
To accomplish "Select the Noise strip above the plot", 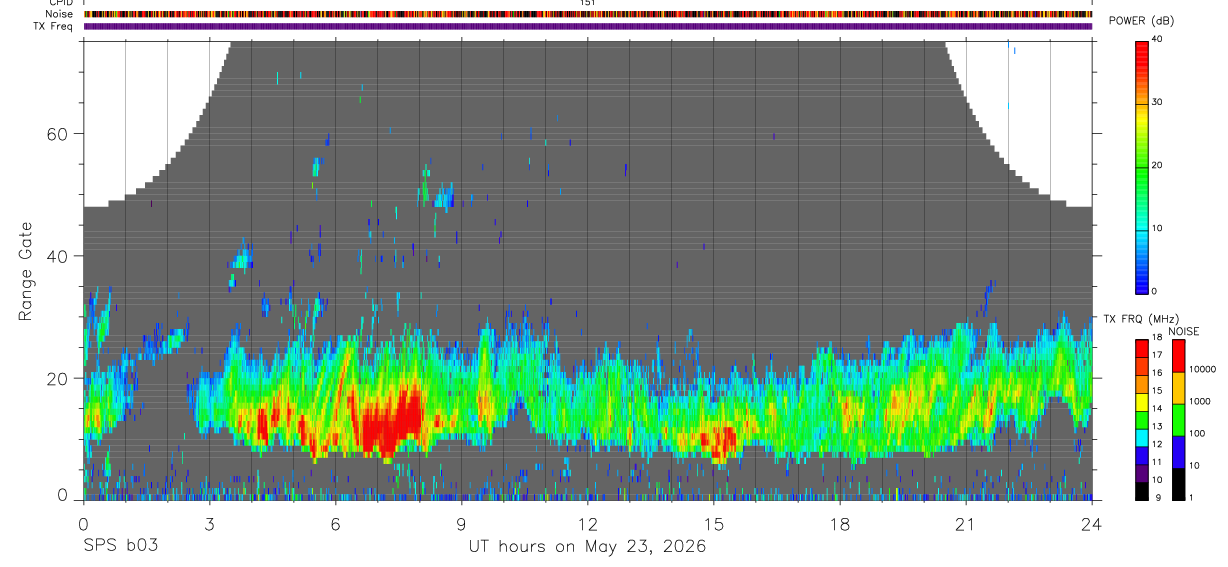I will click(x=588, y=14).
